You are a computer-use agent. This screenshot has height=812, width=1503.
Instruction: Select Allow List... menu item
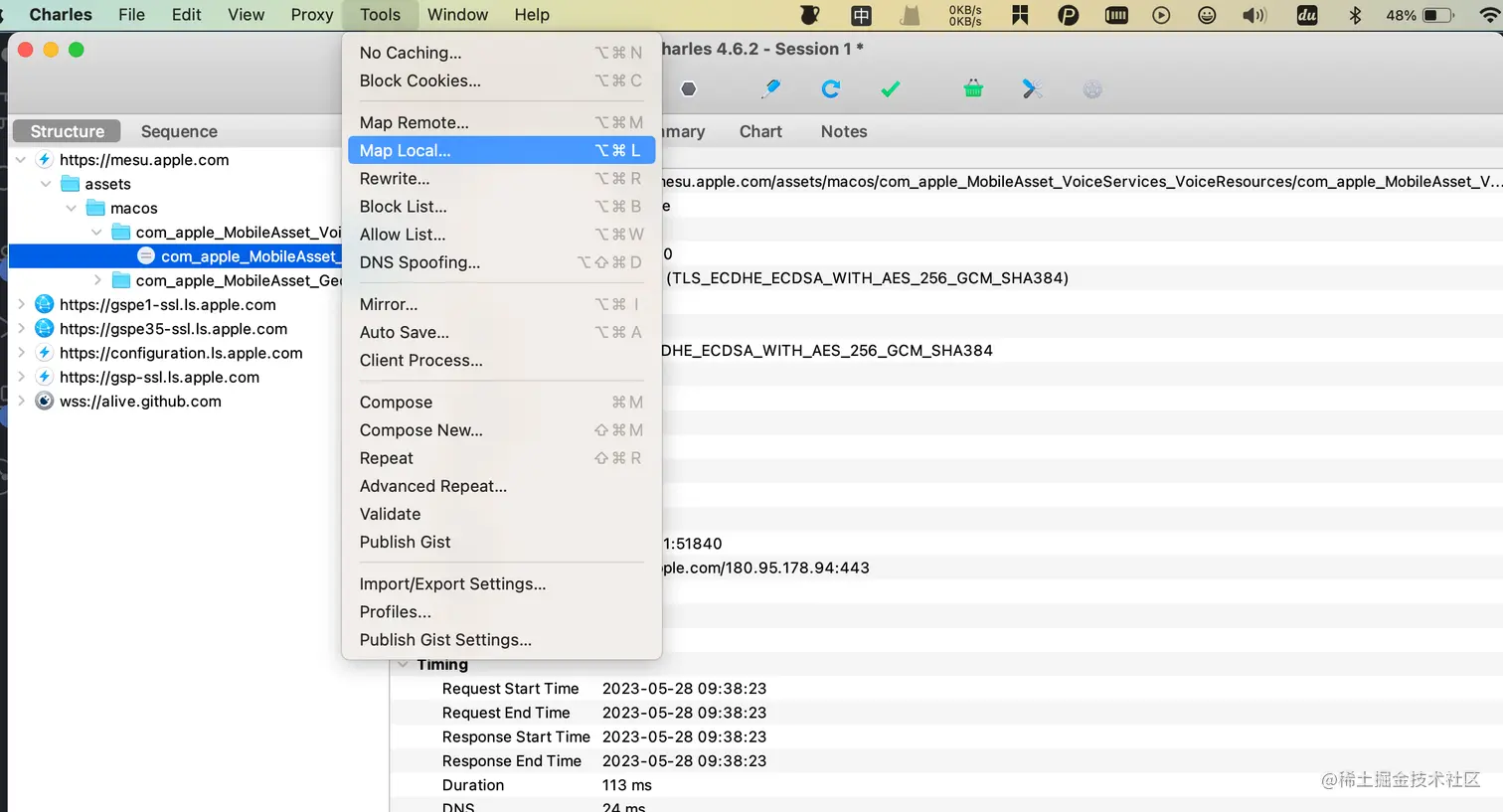pyautogui.click(x=501, y=235)
